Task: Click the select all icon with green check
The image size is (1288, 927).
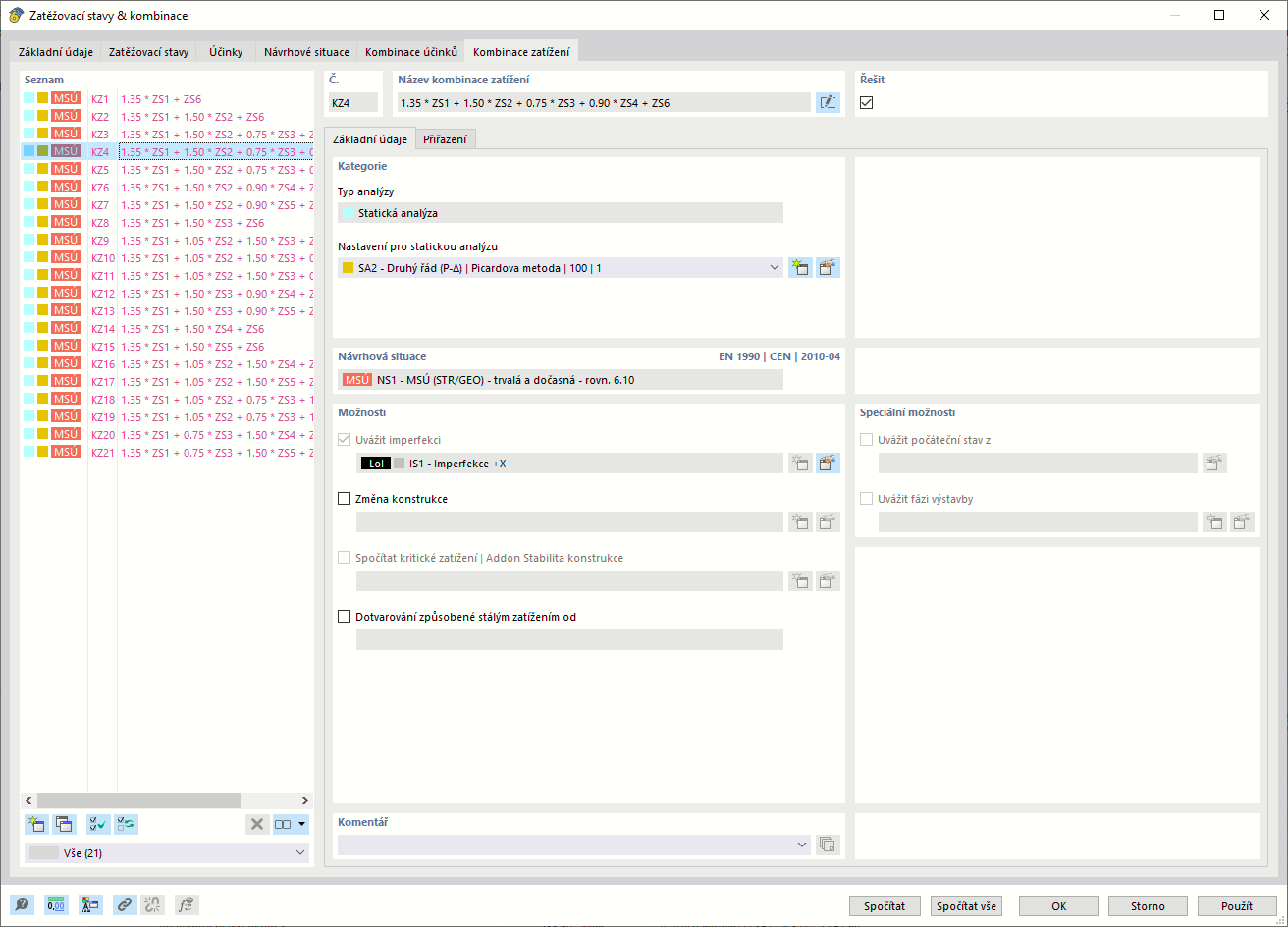Action: [98, 824]
